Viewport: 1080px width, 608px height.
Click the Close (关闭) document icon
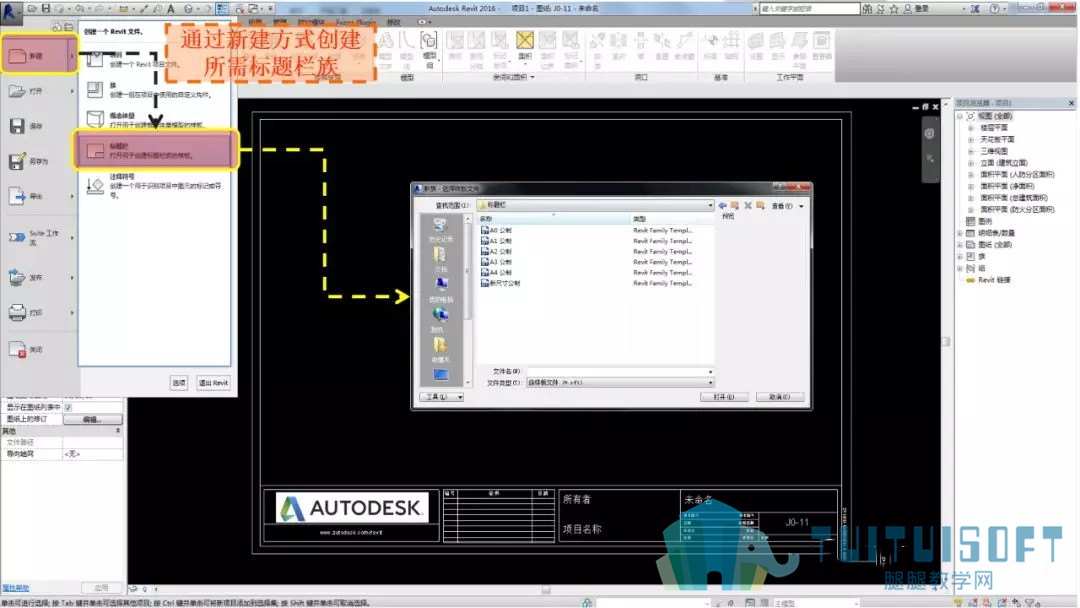(17, 349)
